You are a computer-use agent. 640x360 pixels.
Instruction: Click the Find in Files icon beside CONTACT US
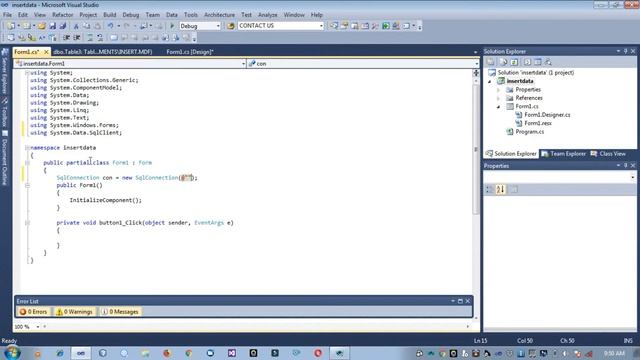pos(231,26)
